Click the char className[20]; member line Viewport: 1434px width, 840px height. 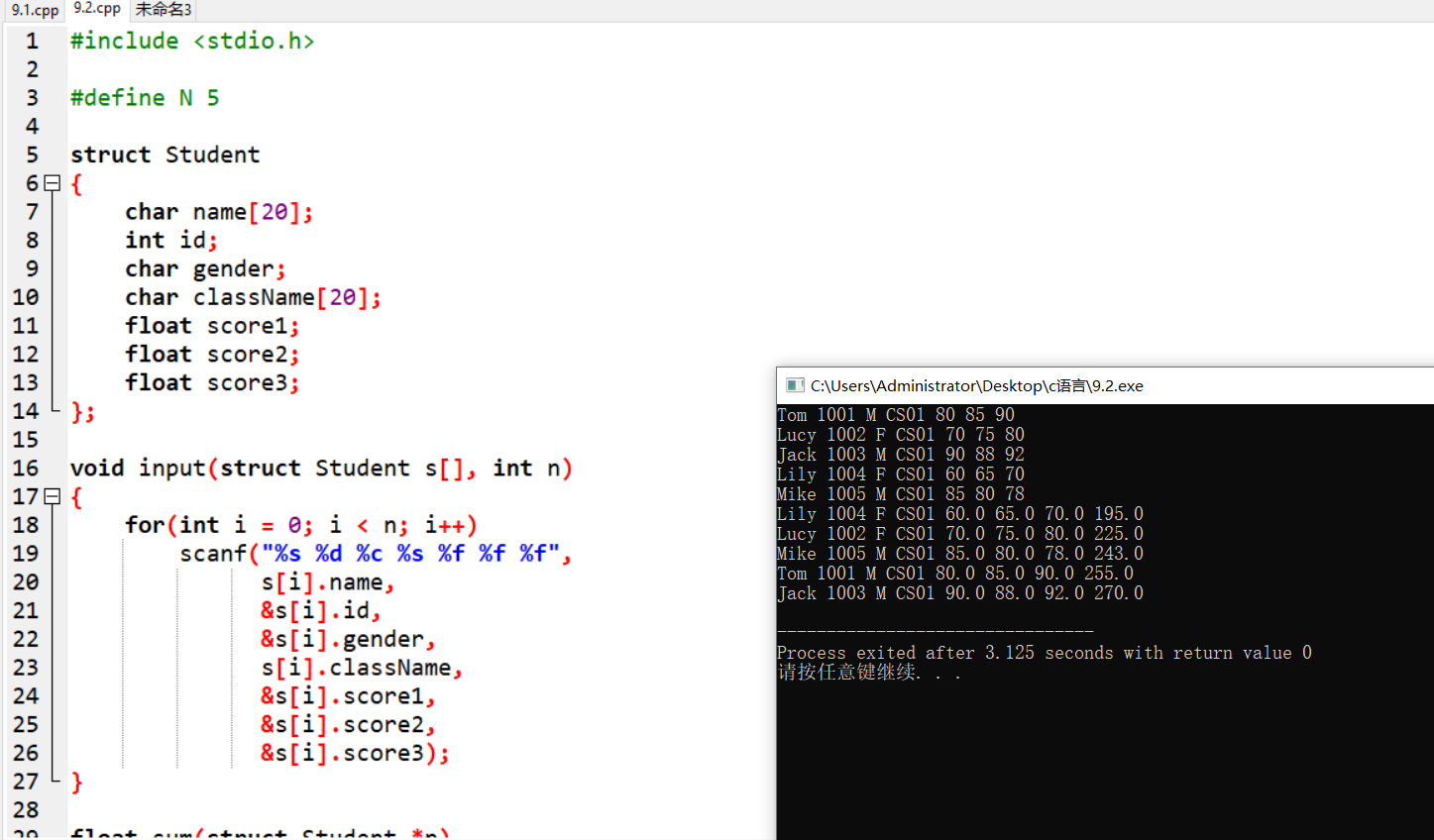click(253, 297)
